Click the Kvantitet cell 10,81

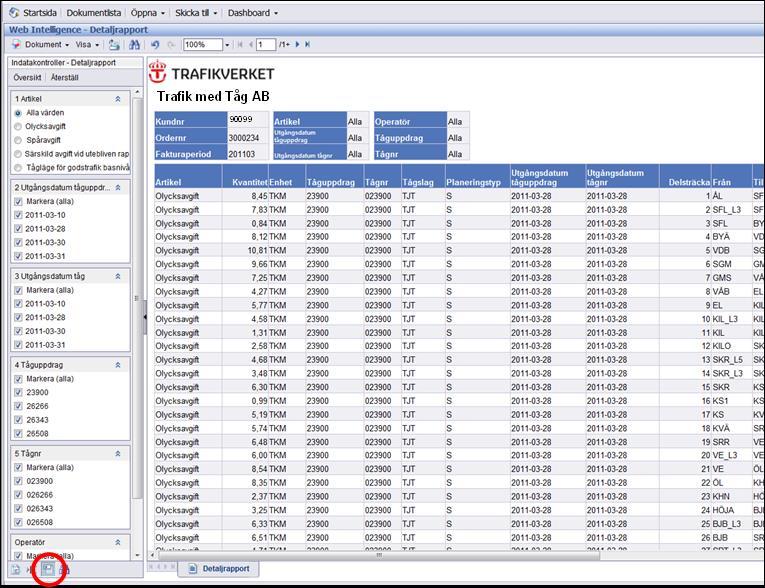pyautogui.click(x=257, y=251)
